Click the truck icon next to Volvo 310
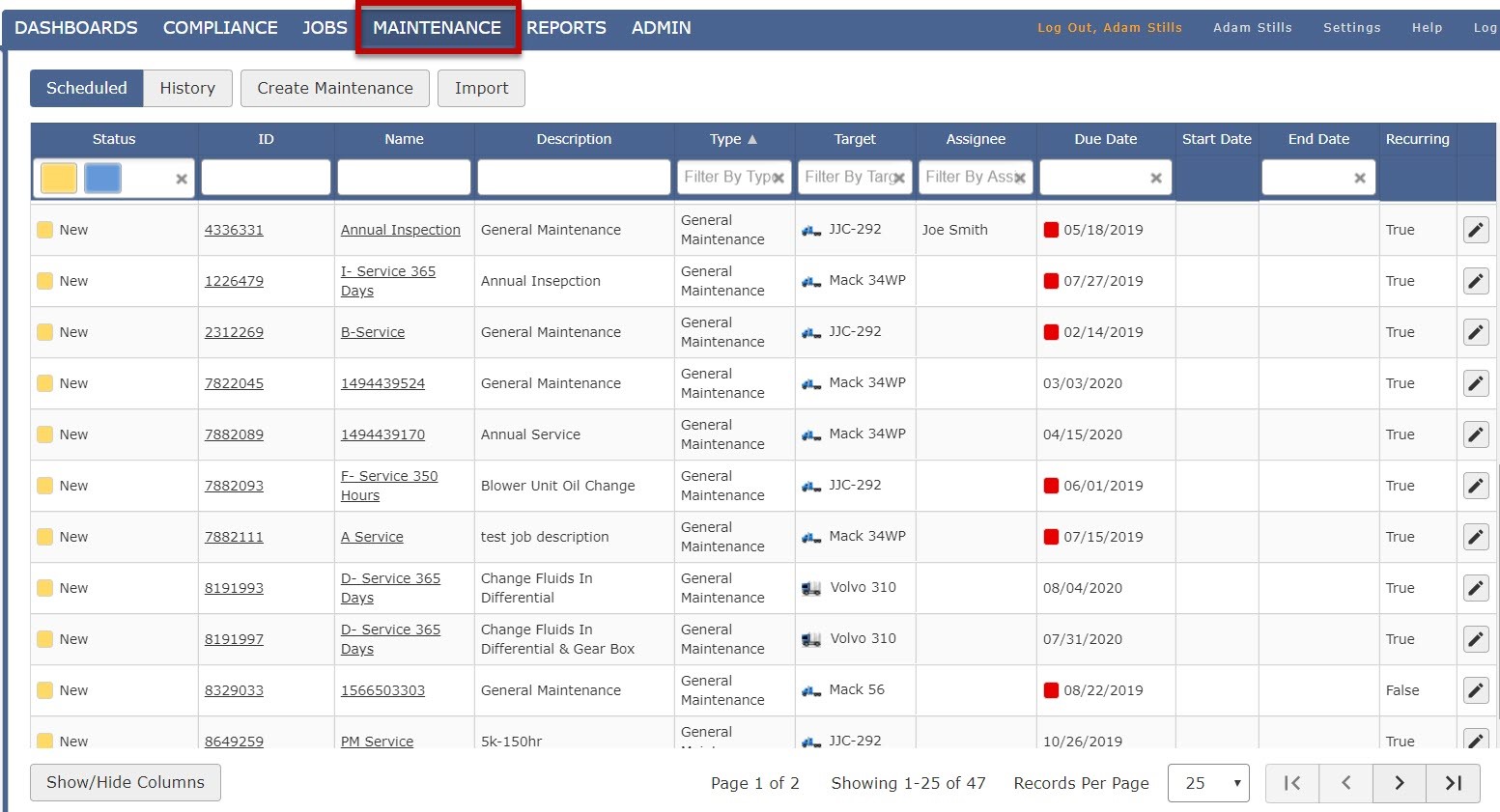Image resolution: width=1500 pixels, height=812 pixels. 810,587
